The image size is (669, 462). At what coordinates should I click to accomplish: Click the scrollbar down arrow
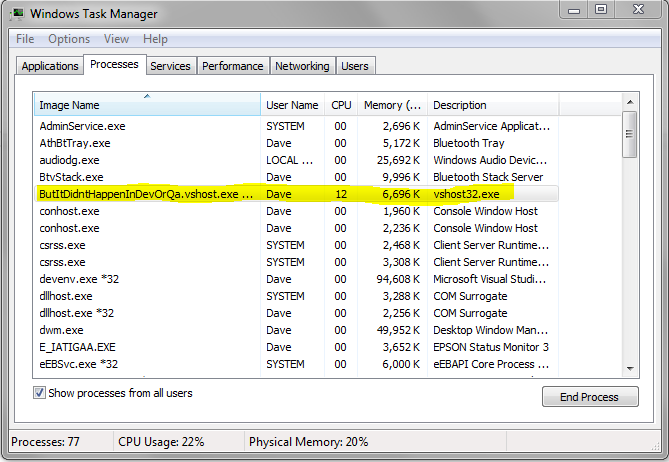pos(630,369)
